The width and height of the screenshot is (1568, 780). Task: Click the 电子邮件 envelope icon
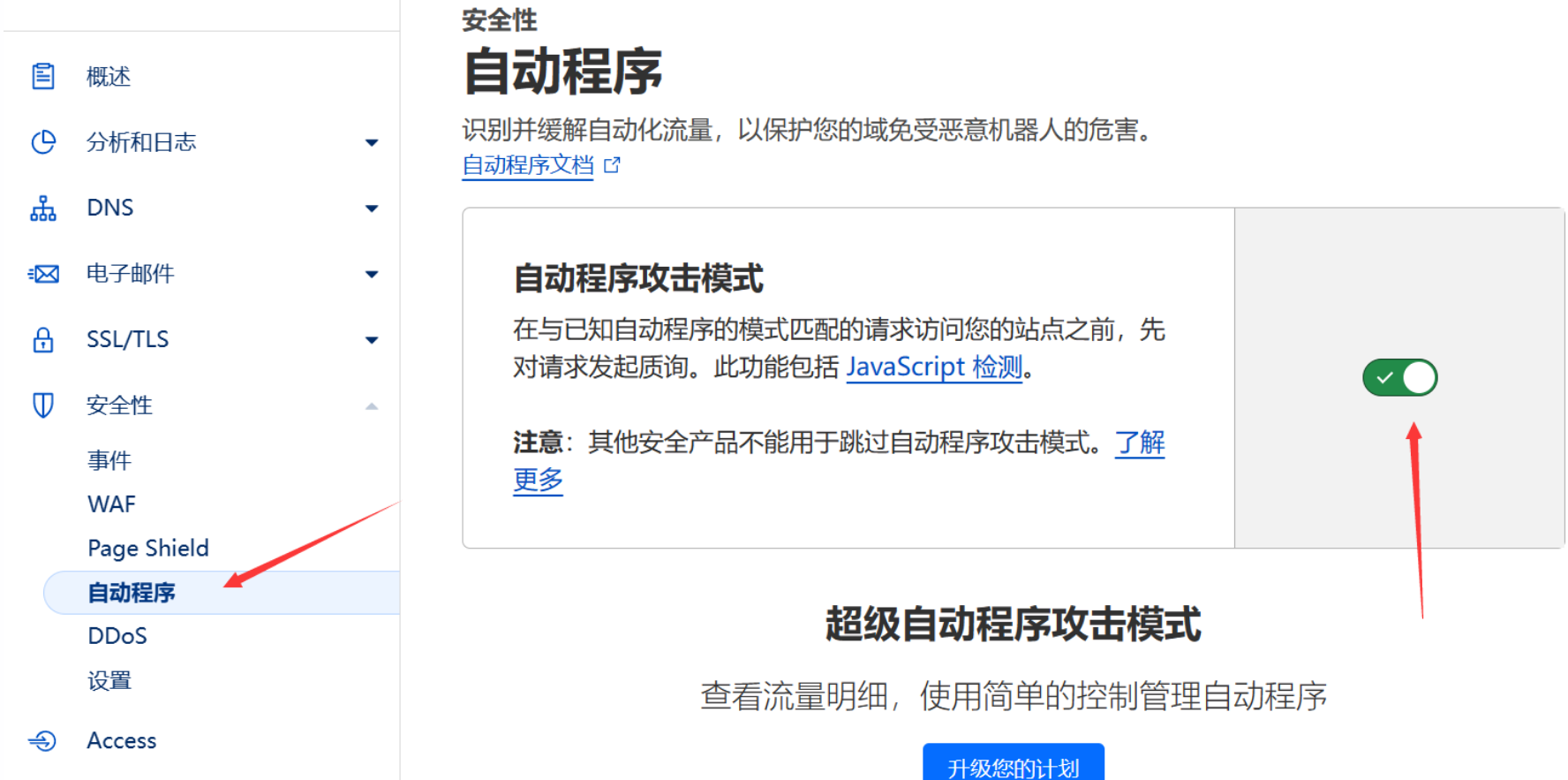(x=43, y=274)
